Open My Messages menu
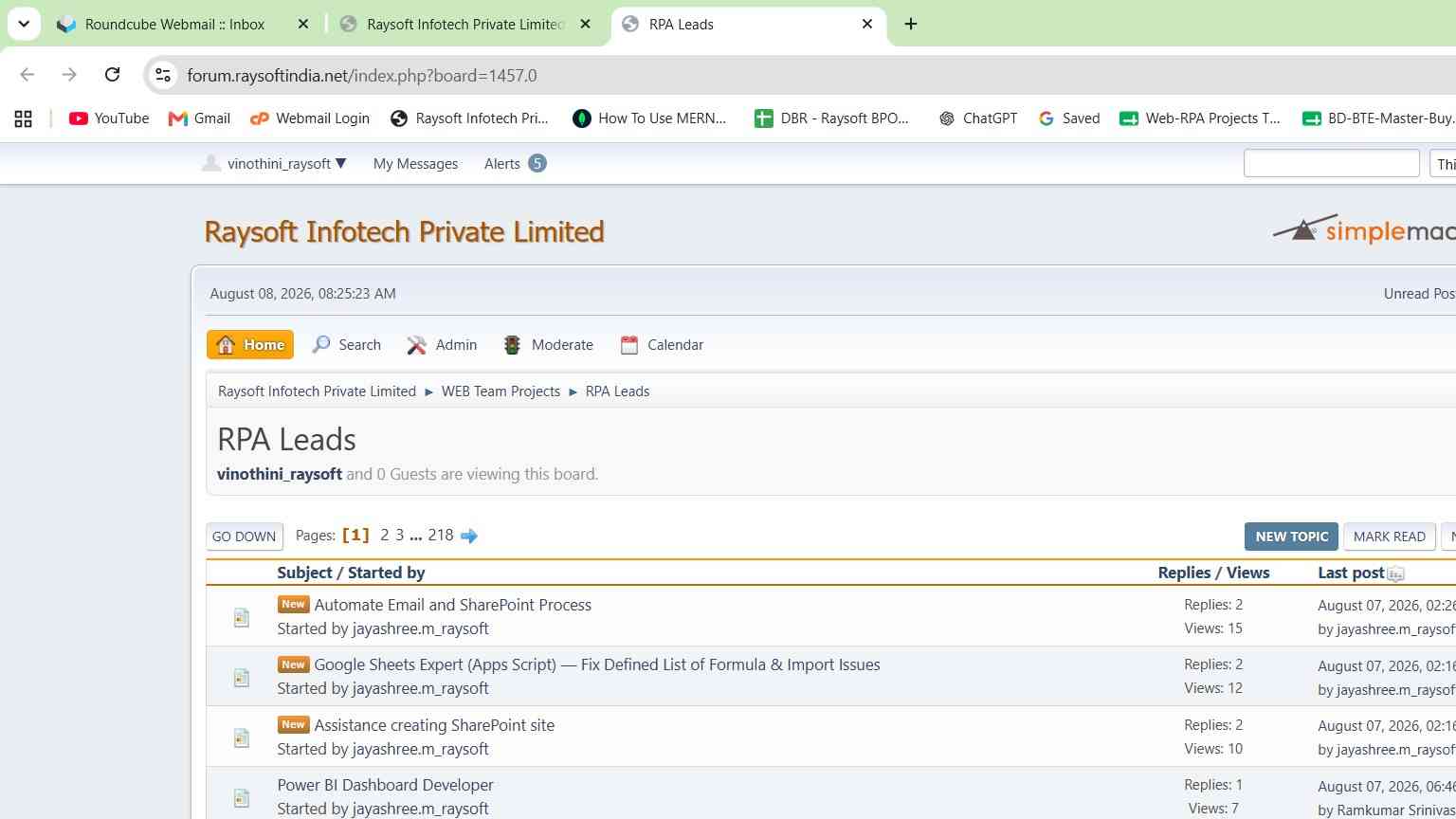This screenshot has width=1456, height=819. pos(415,164)
